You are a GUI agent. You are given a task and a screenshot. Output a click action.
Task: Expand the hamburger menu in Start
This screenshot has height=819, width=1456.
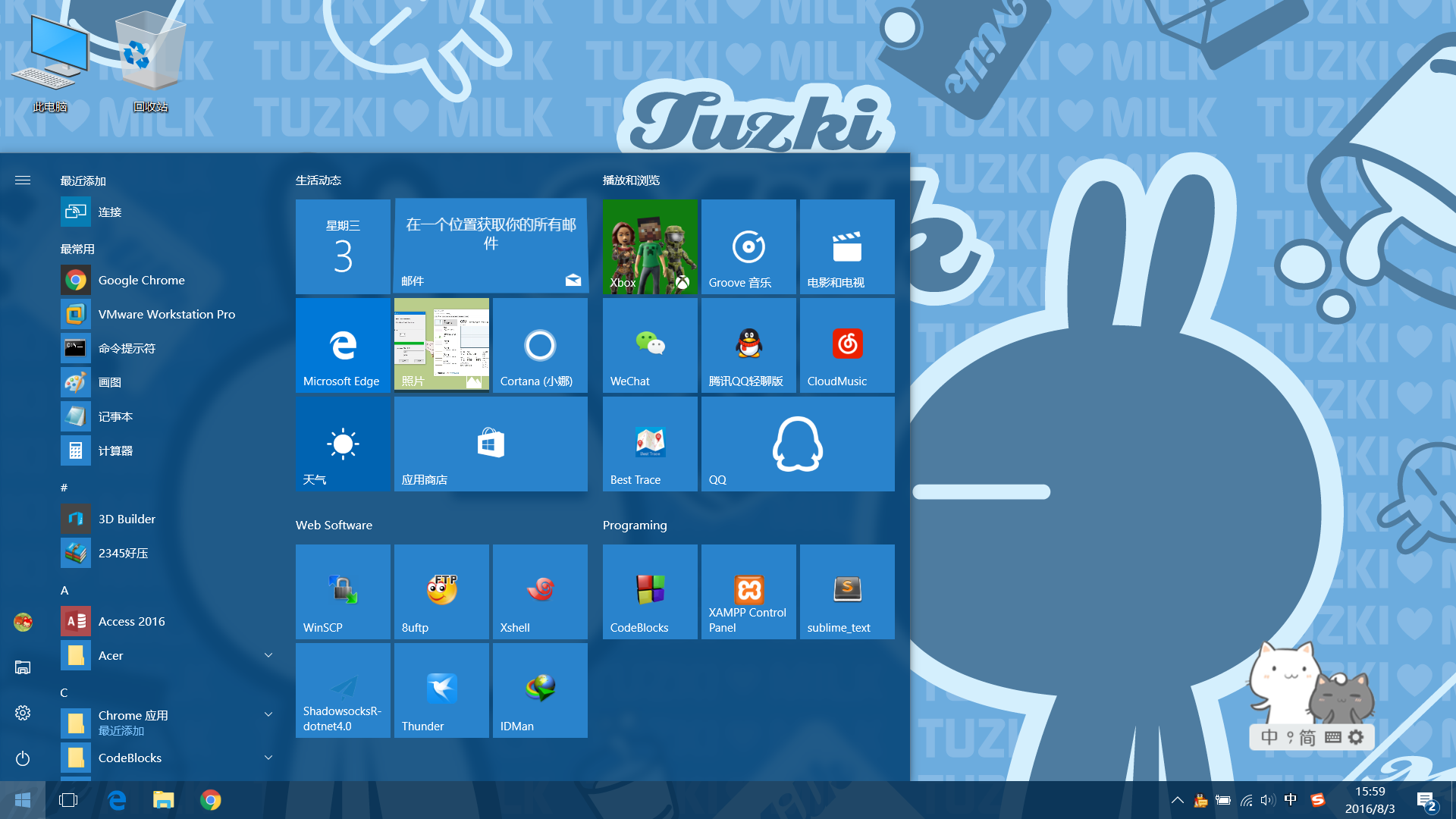coord(23,180)
